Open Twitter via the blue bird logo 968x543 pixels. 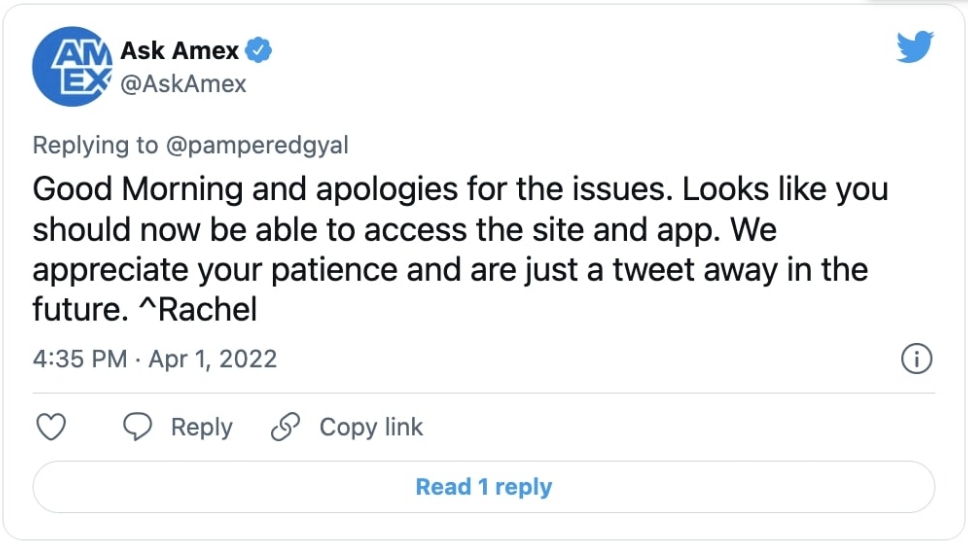(x=915, y=47)
